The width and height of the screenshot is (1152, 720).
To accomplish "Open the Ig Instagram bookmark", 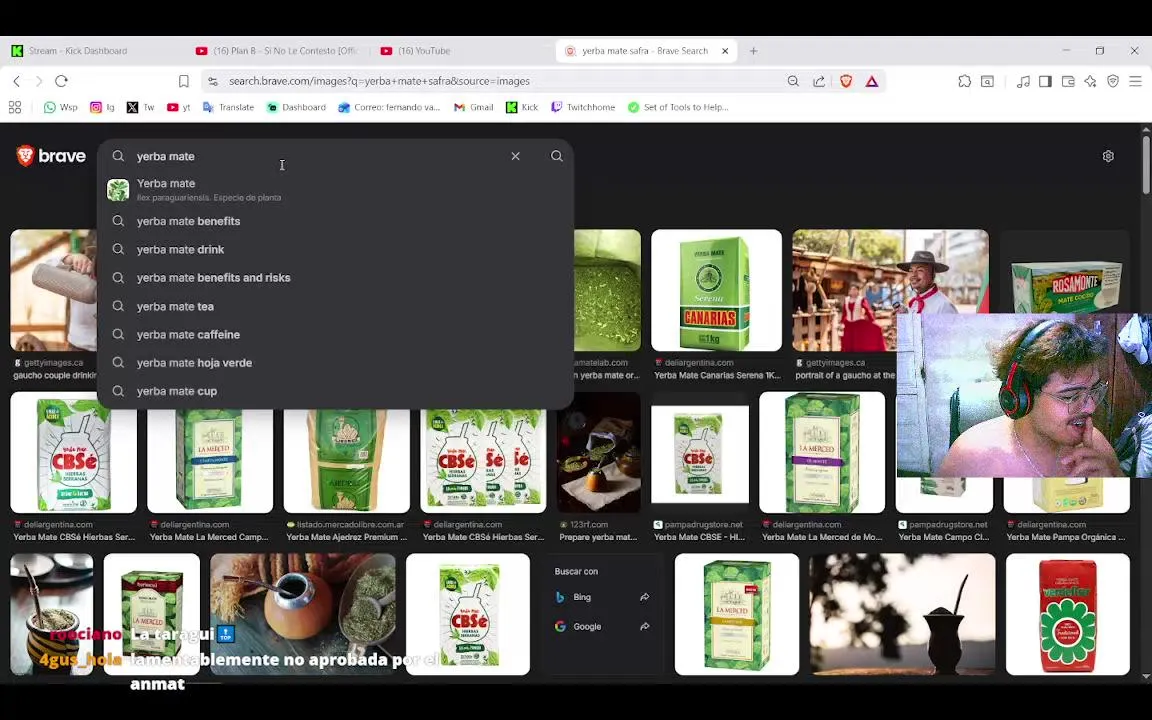I will (102, 107).
